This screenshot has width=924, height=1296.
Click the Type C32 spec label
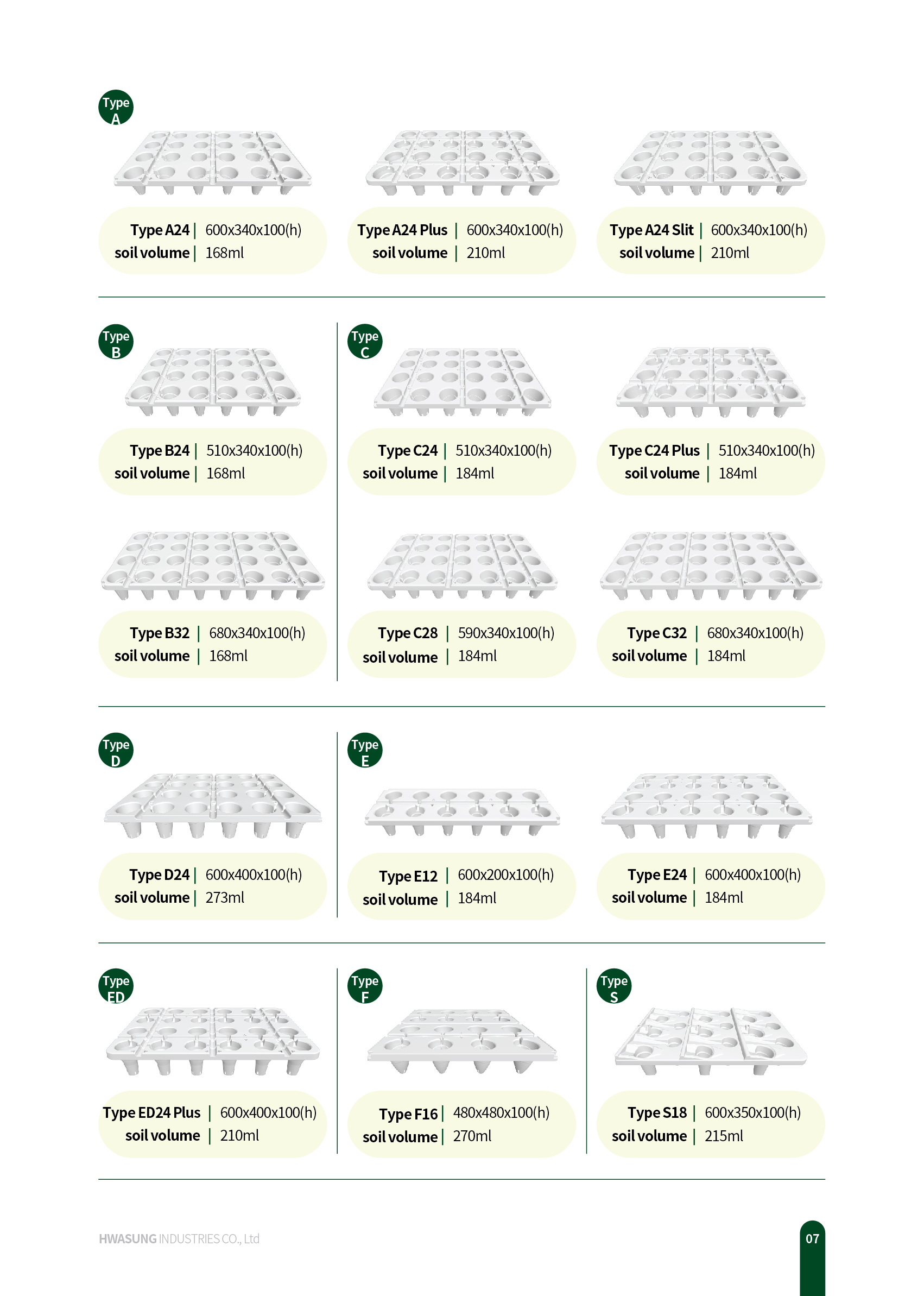point(710,644)
